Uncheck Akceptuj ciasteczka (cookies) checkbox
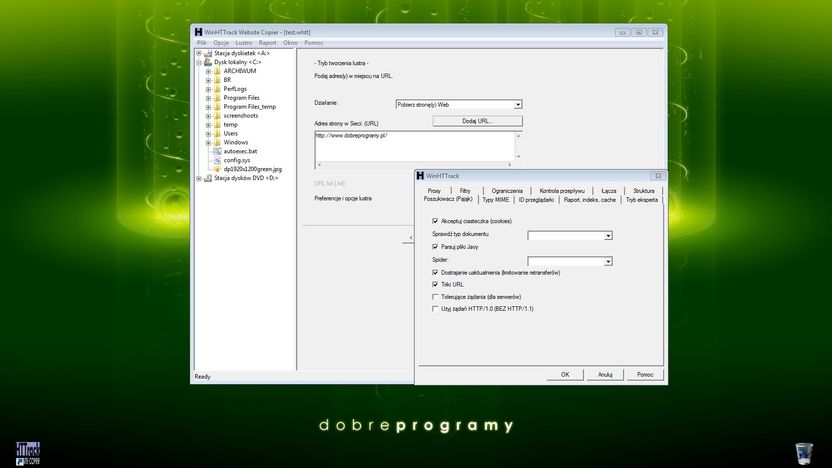This screenshot has height=468, width=832. pos(435,221)
